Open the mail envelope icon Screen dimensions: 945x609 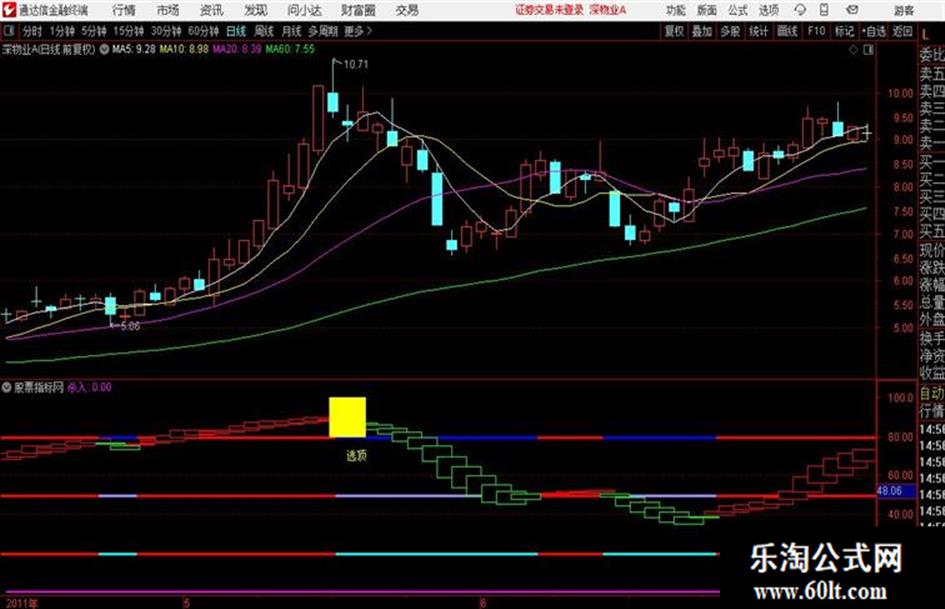coord(852,10)
